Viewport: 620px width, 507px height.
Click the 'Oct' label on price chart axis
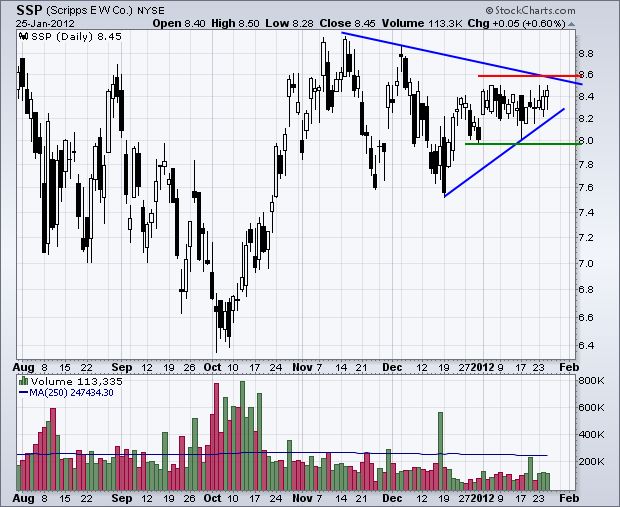click(212, 367)
